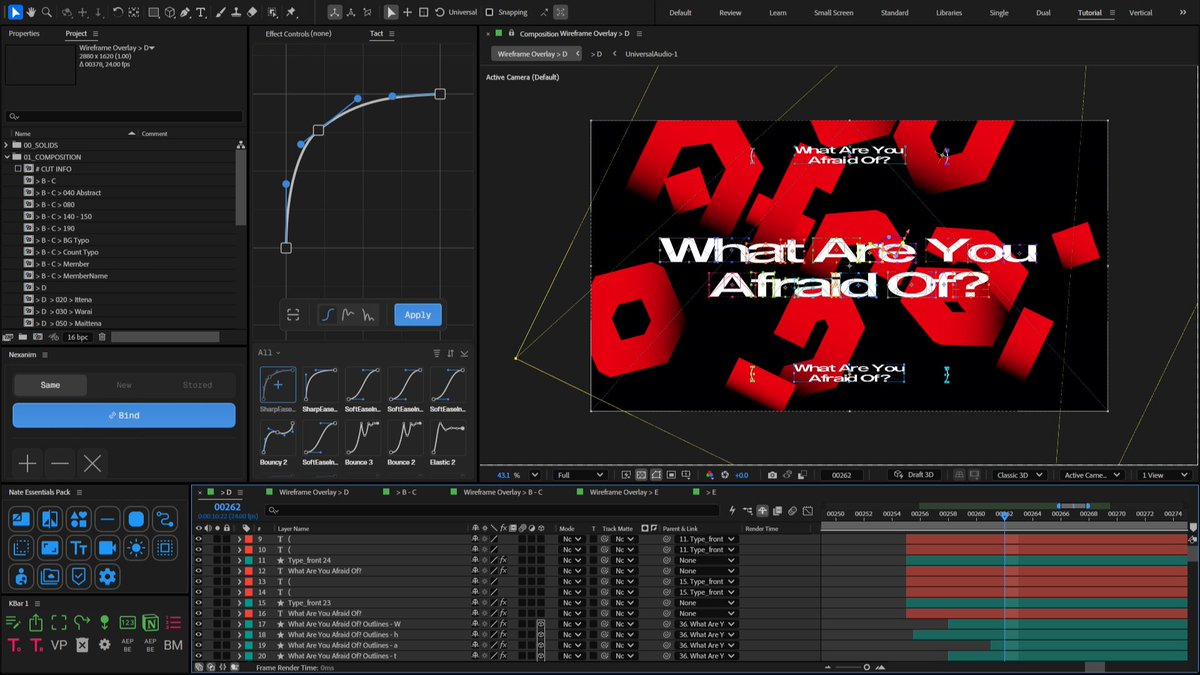Toggle visibility of Type_front 24 layer
The height and width of the screenshot is (675, 1200).
tap(198, 560)
